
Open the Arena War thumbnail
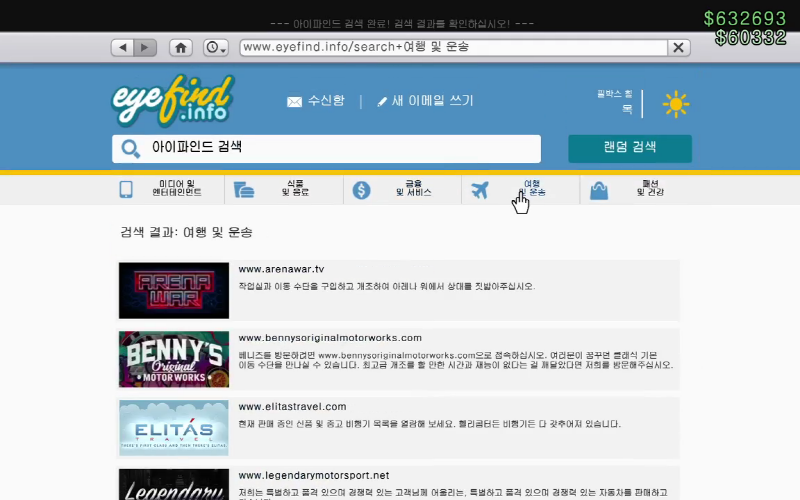174,290
